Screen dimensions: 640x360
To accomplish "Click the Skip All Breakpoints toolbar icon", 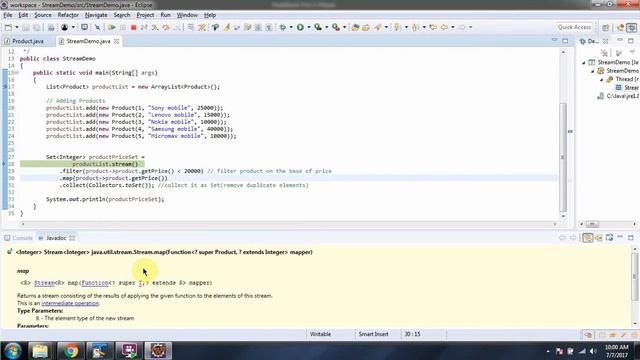I will 97,27.
